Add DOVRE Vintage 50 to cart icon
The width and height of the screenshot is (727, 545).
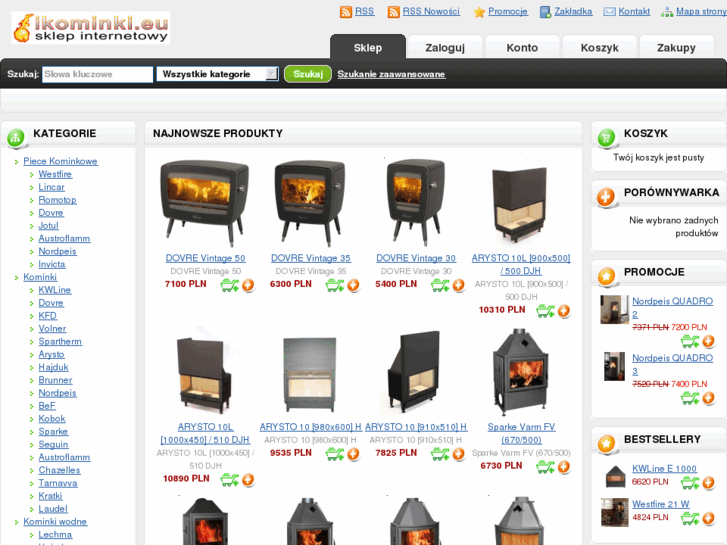coord(230,285)
